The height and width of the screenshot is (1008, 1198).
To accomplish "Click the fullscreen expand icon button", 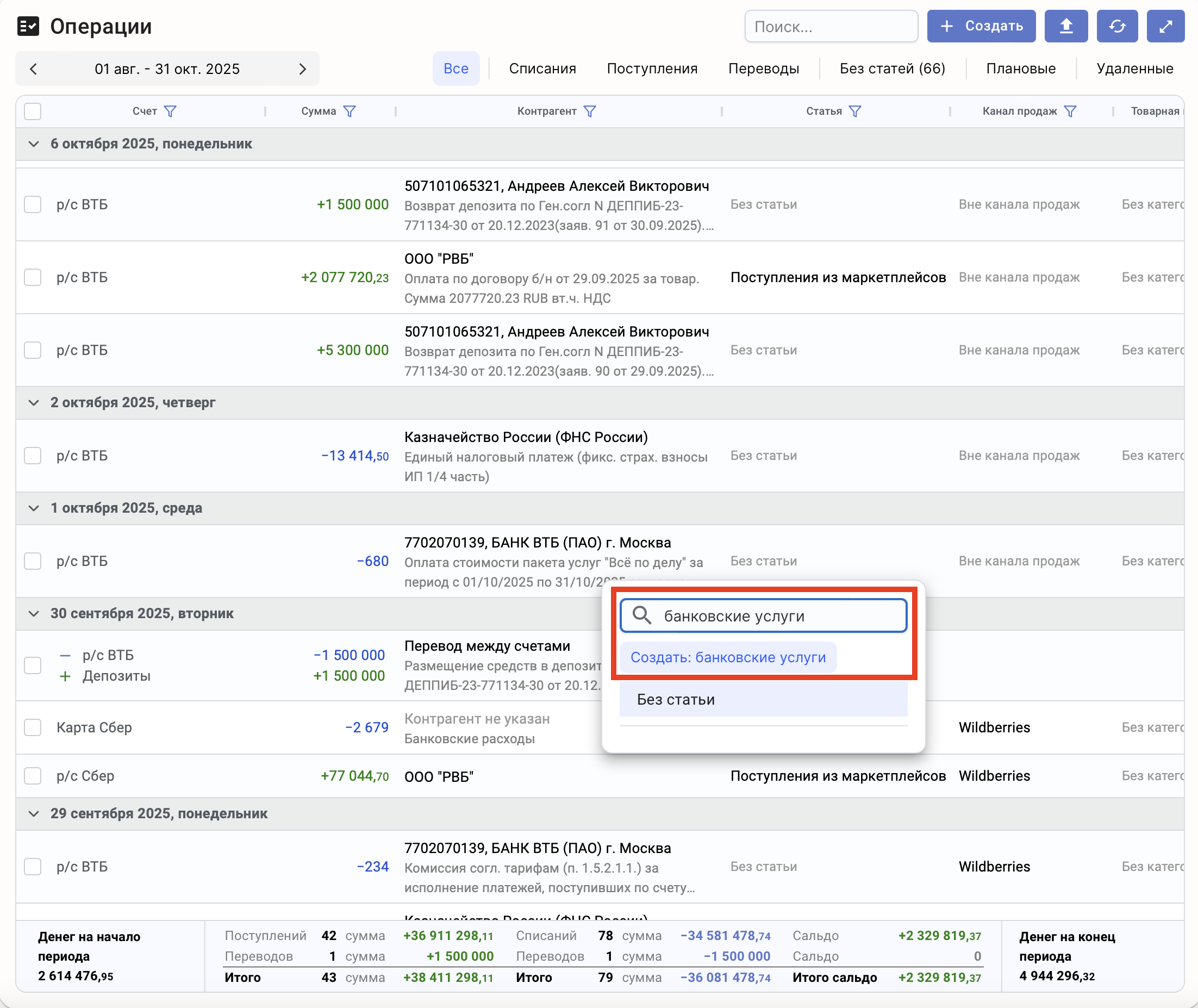I will [1165, 26].
